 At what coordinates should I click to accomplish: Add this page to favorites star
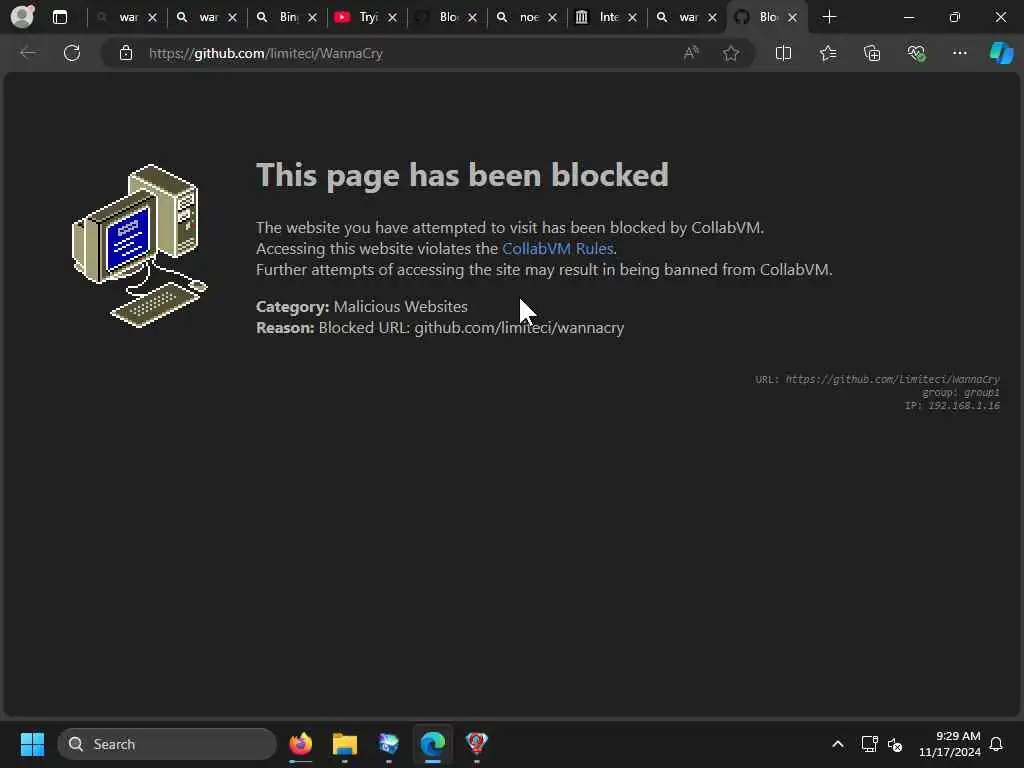(731, 53)
